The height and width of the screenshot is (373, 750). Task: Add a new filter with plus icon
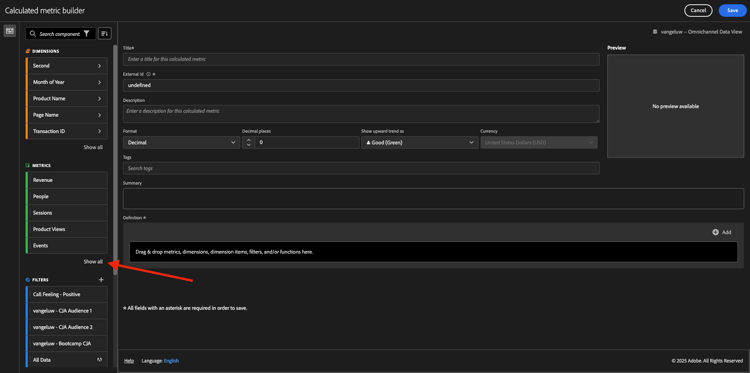[x=101, y=280]
